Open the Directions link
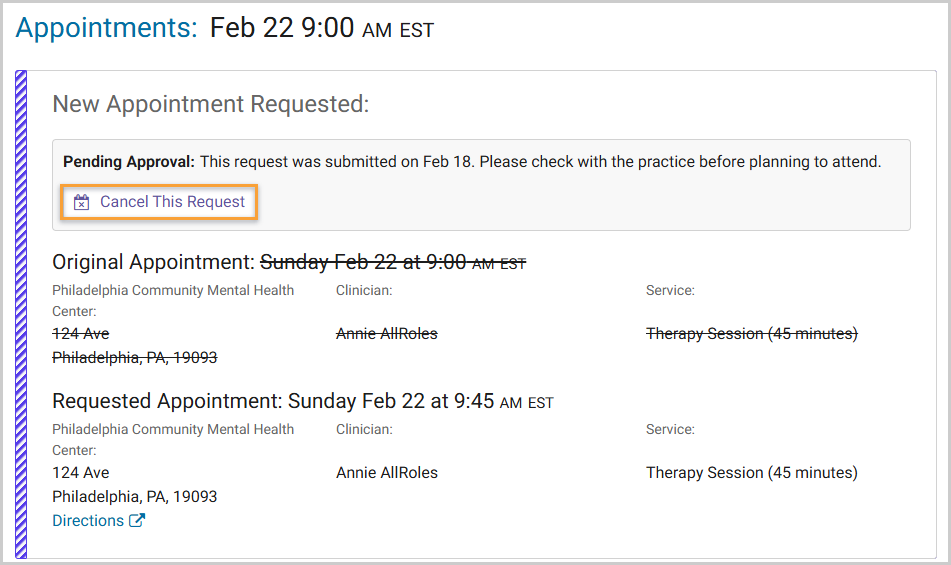This screenshot has width=951, height=565. [x=88, y=521]
